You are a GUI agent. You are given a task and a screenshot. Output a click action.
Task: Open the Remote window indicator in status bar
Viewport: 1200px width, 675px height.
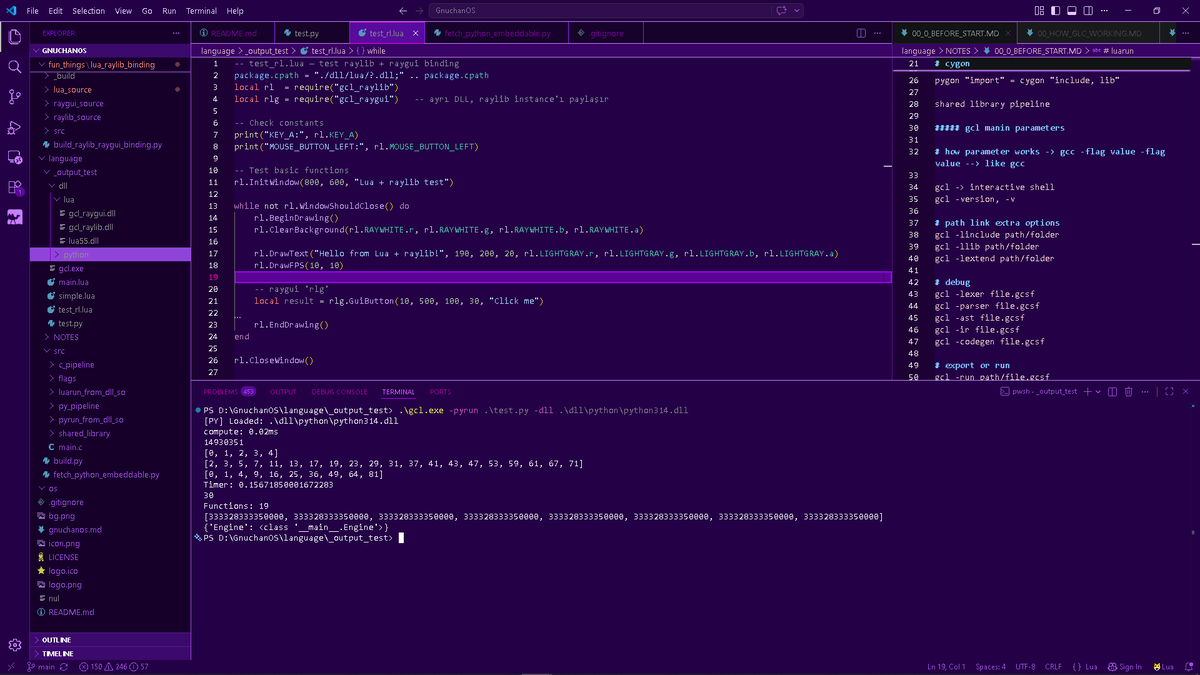11,667
